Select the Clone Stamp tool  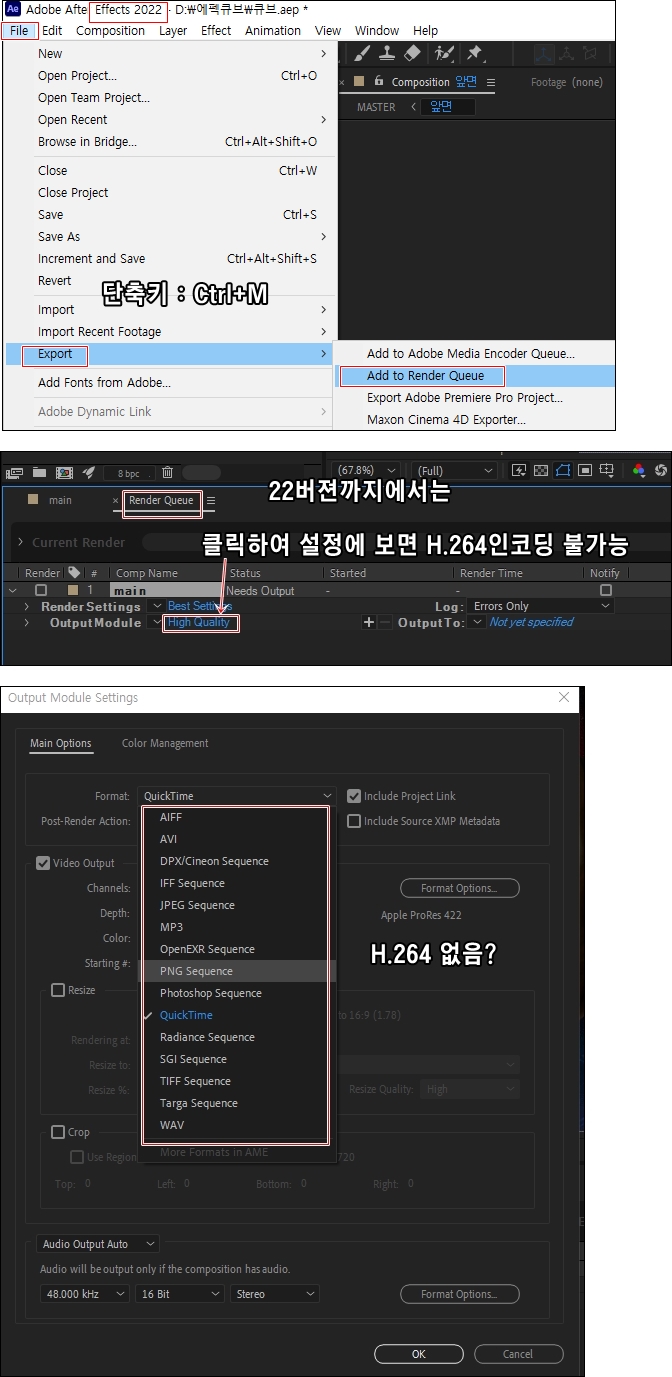[x=387, y=53]
